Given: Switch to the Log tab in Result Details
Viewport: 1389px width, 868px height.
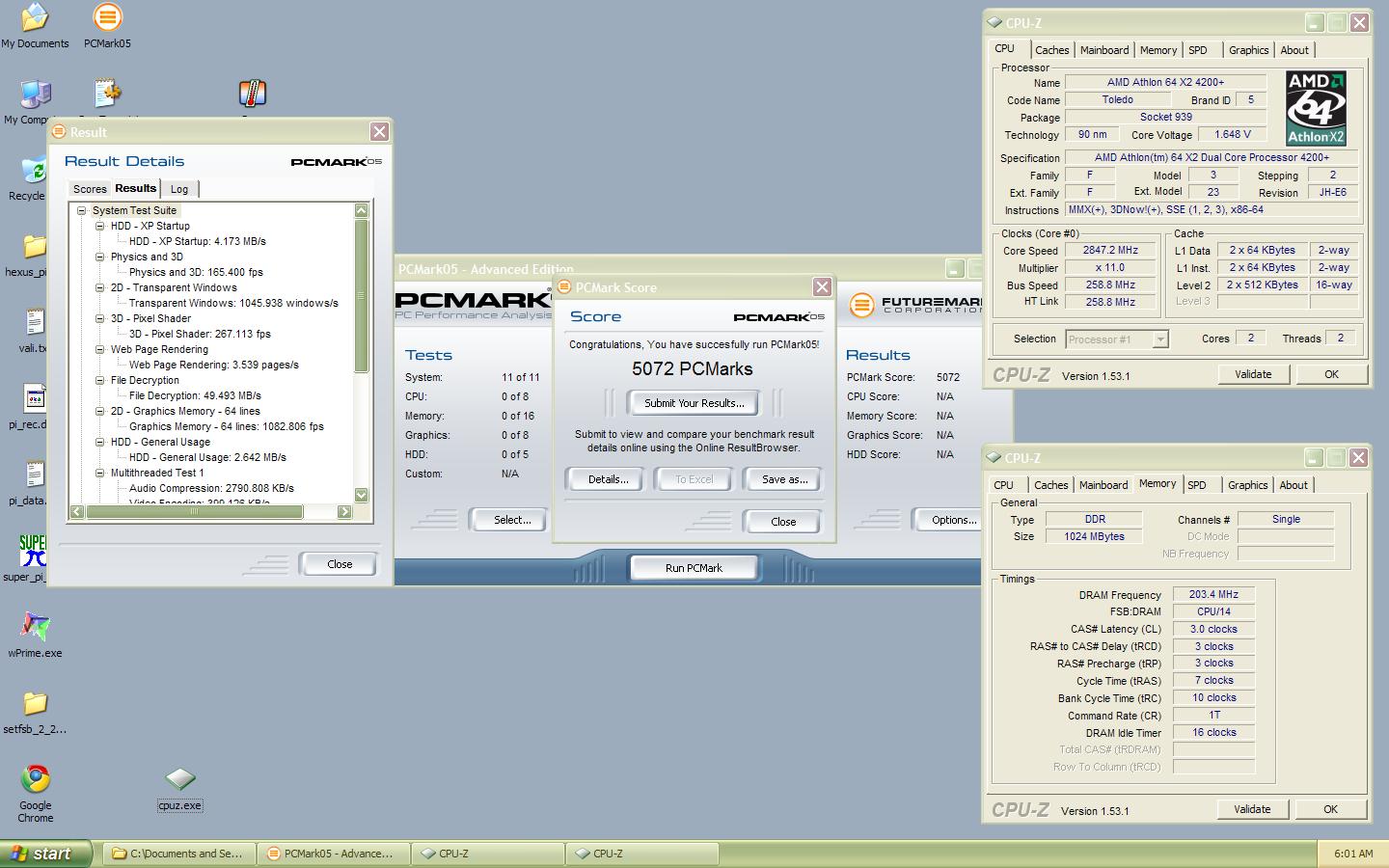Looking at the screenshot, I should click(x=179, y=189).
